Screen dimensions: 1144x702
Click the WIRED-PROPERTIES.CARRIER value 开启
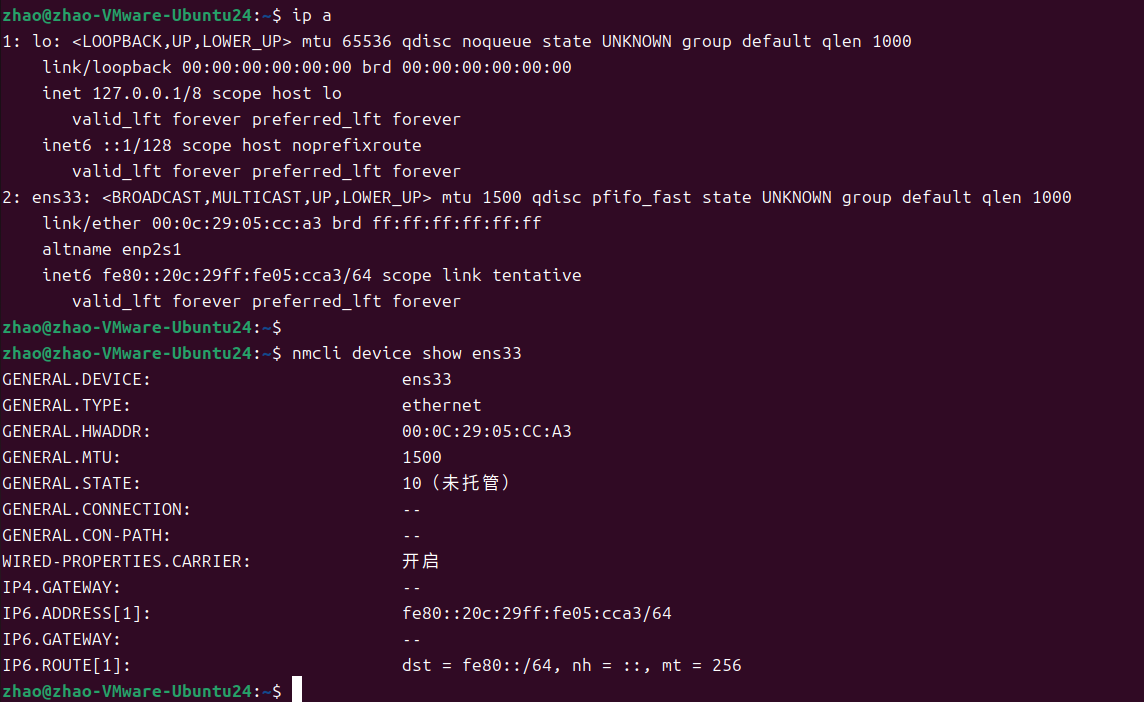[420, 561]
